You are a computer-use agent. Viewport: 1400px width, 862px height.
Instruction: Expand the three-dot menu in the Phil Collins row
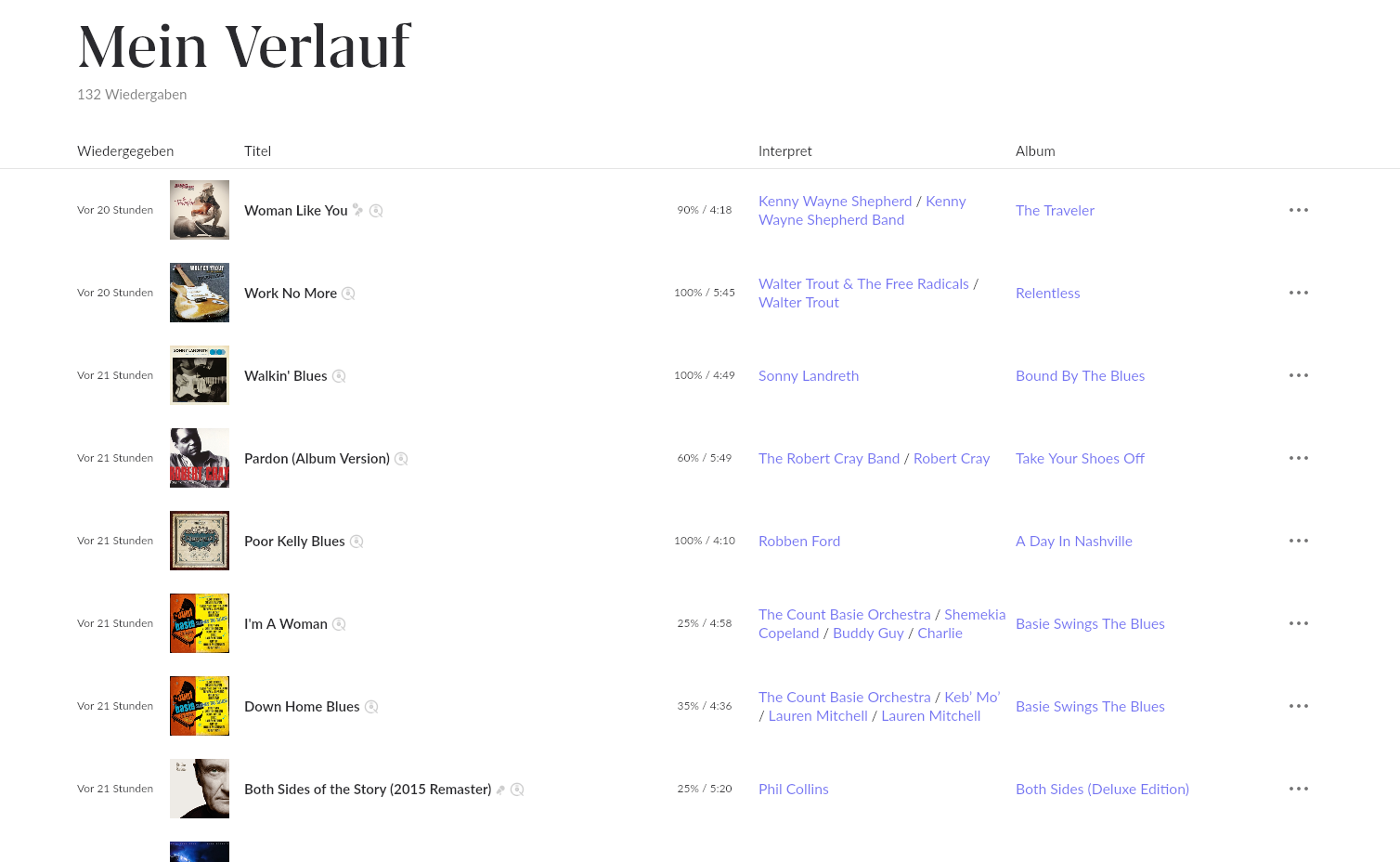pyautogui.click(x=1298, y=789)
